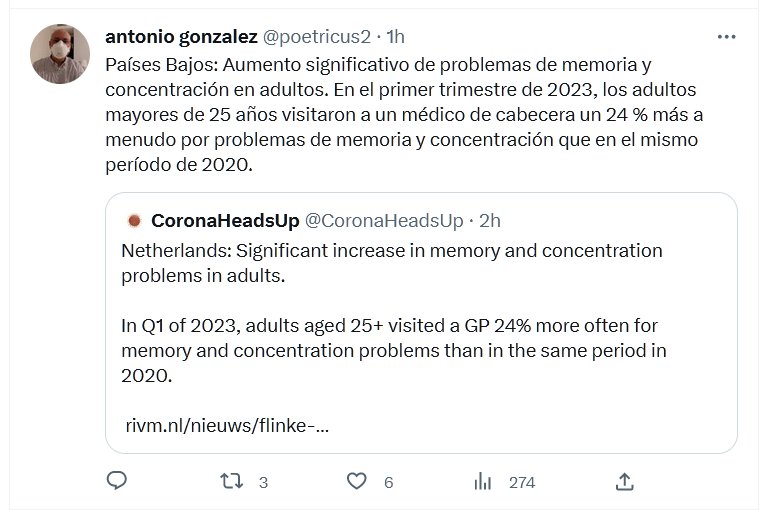This screenshot has height=510, width=760.
Task: Click the retweet count 3
Action: pos(263,482)
